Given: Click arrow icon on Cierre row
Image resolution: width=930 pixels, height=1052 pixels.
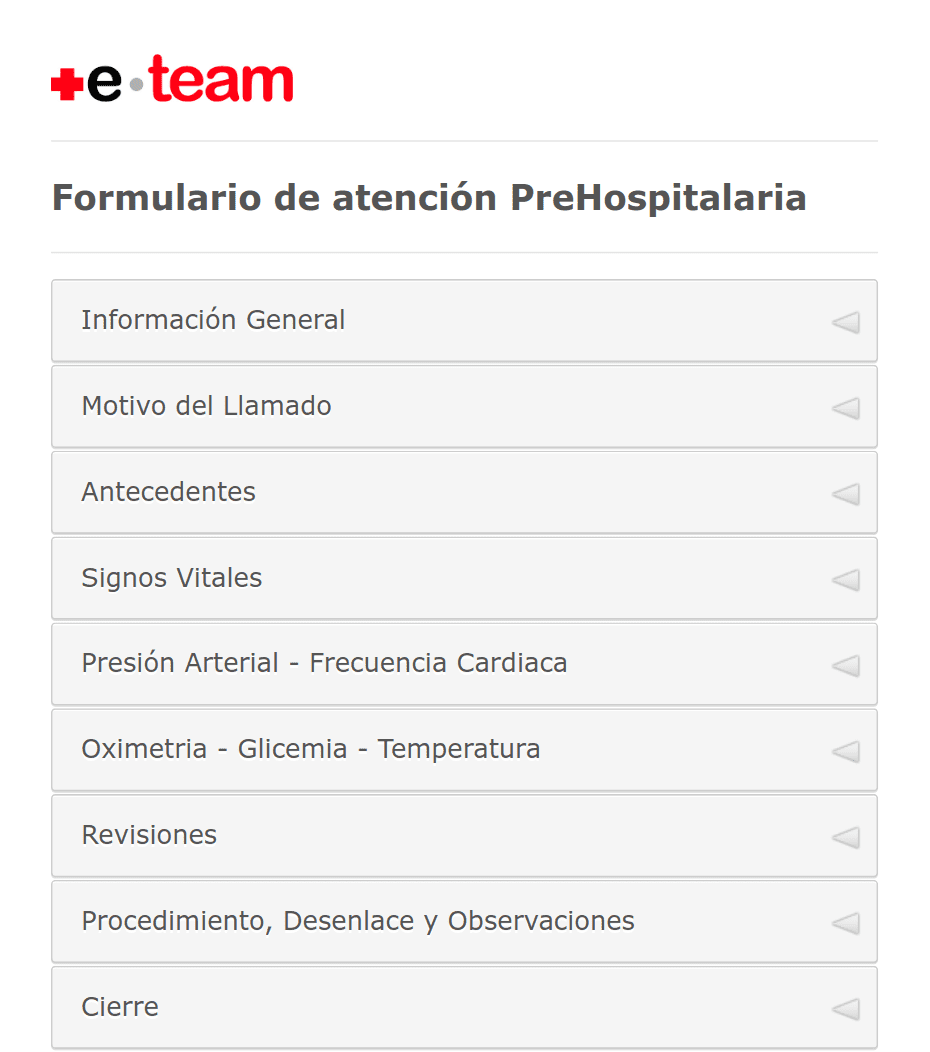Looking at the screenshot, I should (x=845, y=1009).
